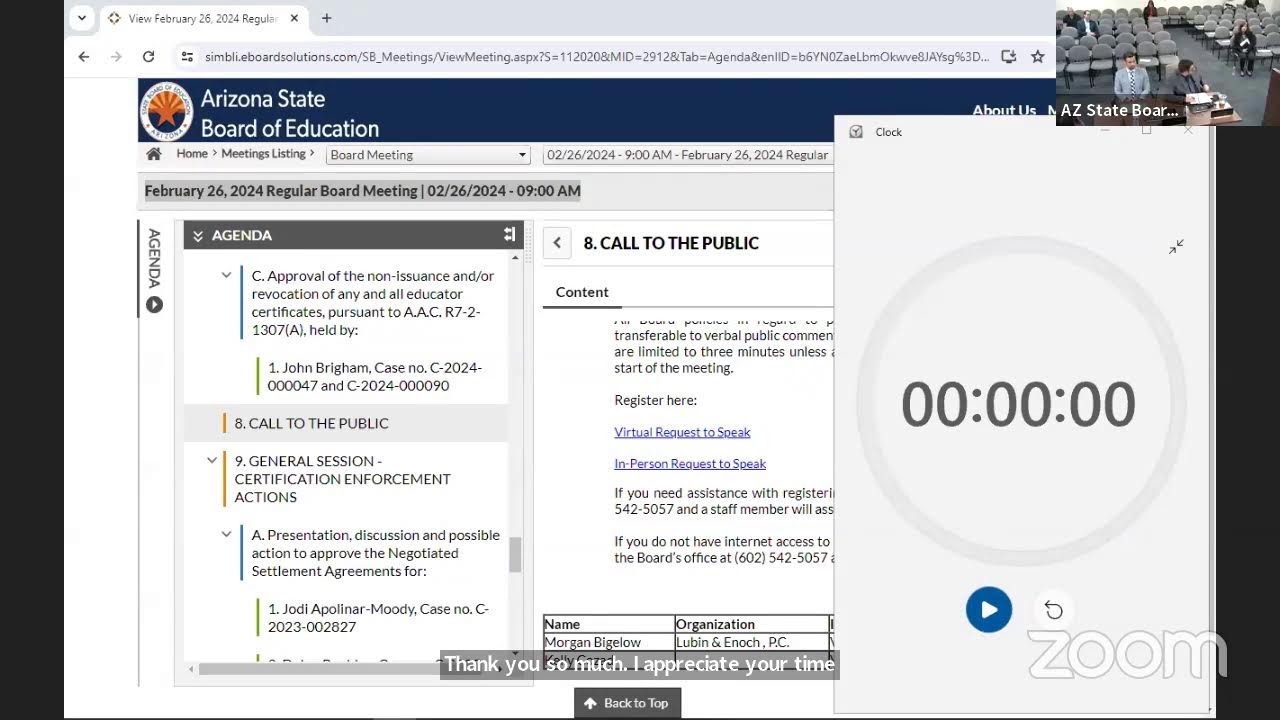Click agenda horizontal scrollbar
Screen dimensions: 1280x720
340,669
